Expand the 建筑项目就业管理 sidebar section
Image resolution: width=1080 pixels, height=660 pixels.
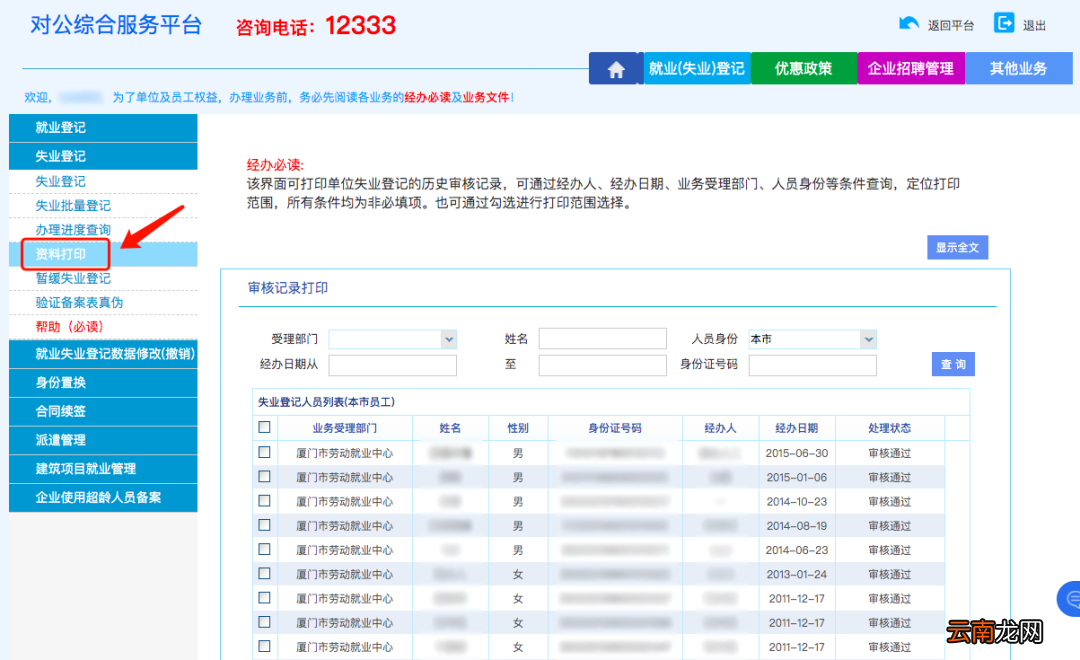click(x=103, y=468)
